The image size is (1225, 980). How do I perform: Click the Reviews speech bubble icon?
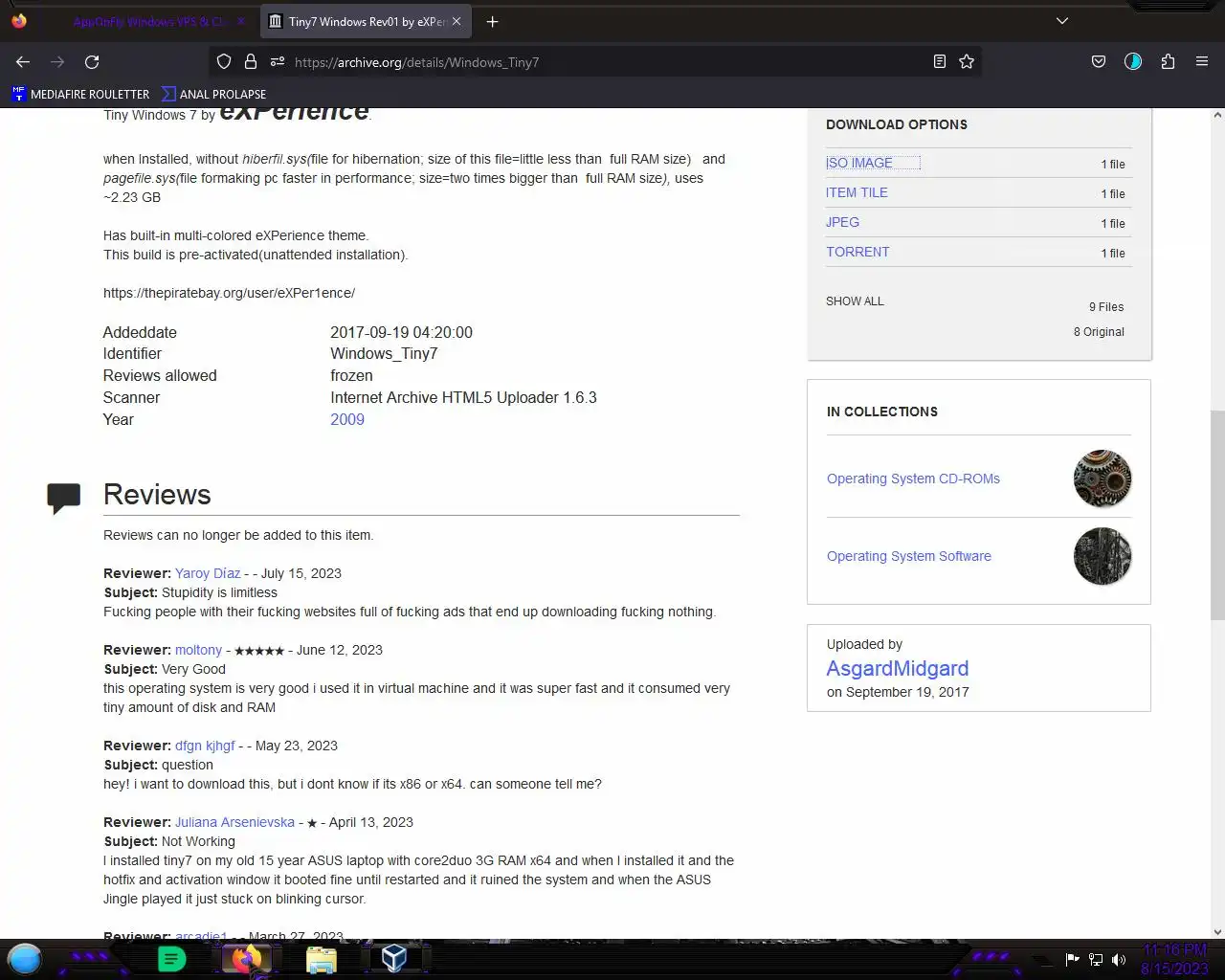click(64, 498)
